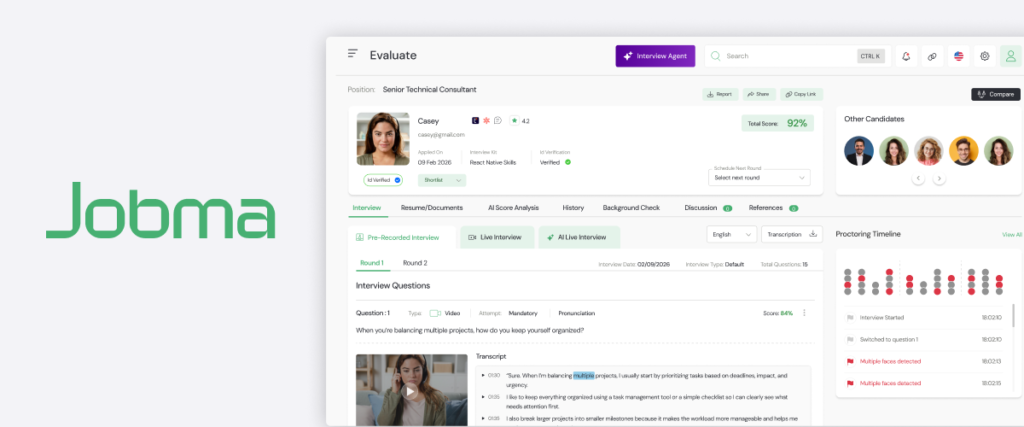Image resolution: width=1024 pixels, height=427 pixels.
Task: Open the comment bubble icon beside Casey
Action: [498, 121]
